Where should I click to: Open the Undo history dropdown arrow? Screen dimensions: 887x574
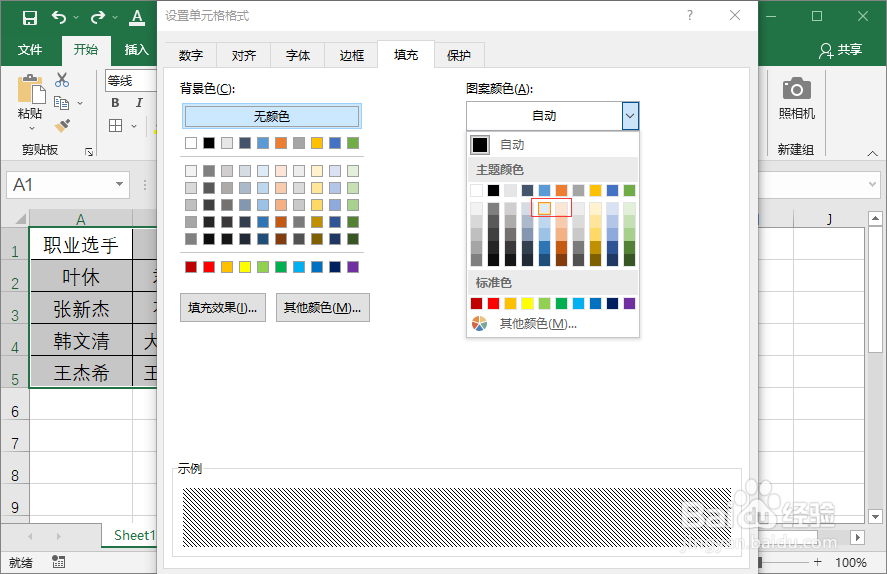76,18
